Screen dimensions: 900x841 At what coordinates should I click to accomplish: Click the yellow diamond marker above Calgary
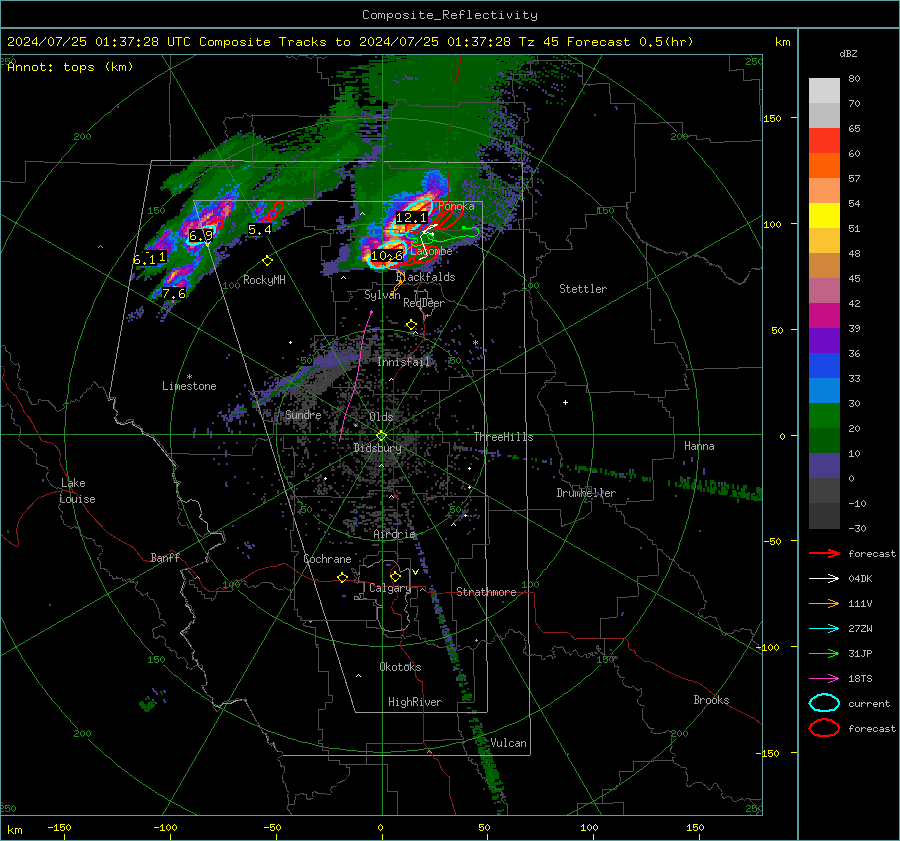(x=395, y=576)
